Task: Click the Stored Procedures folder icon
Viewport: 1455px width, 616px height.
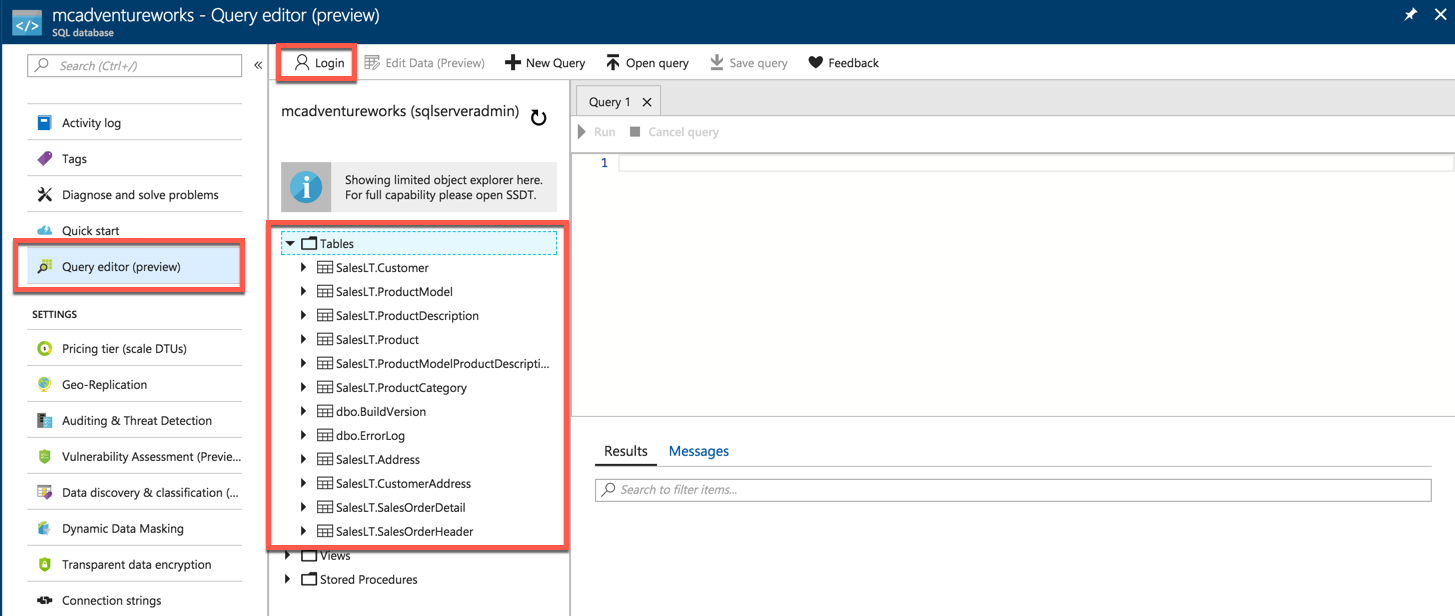Action: point(309,580)
